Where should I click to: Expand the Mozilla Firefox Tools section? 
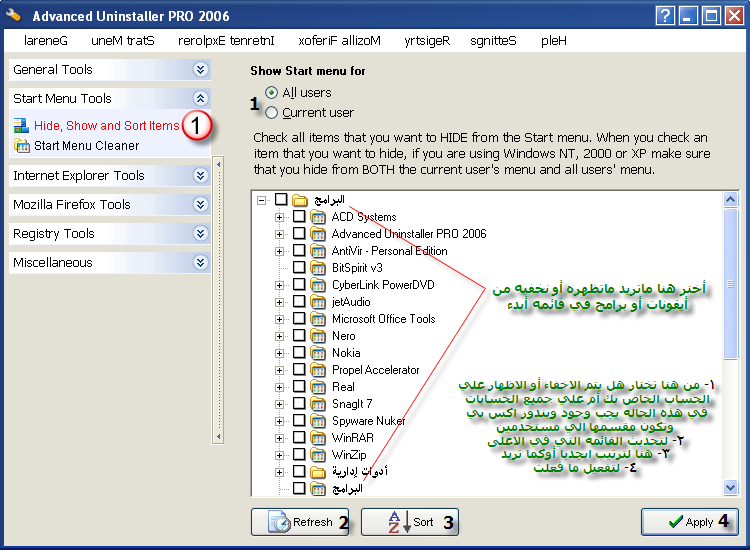pos(200,205)
